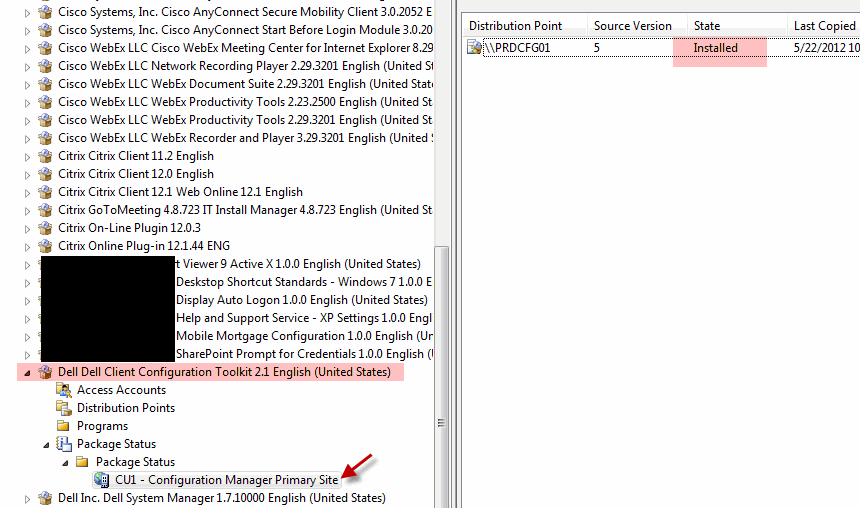Image resolution: width=860 pixels, height=508 pixels.
Task: Select CU1 - Configuration Manager Primary Site
Action: click(x=227, y=480)
